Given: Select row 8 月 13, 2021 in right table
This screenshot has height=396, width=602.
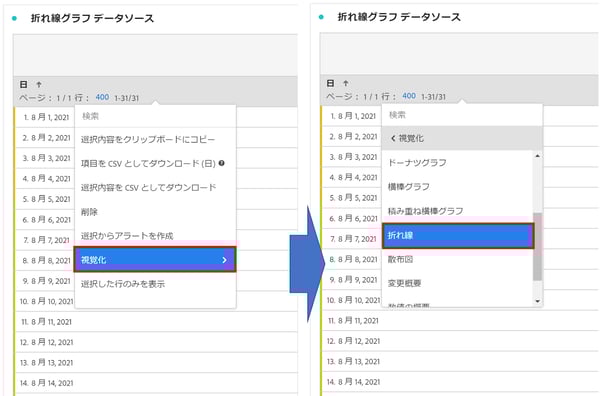Looking at the screenshot, I should 461,361.
